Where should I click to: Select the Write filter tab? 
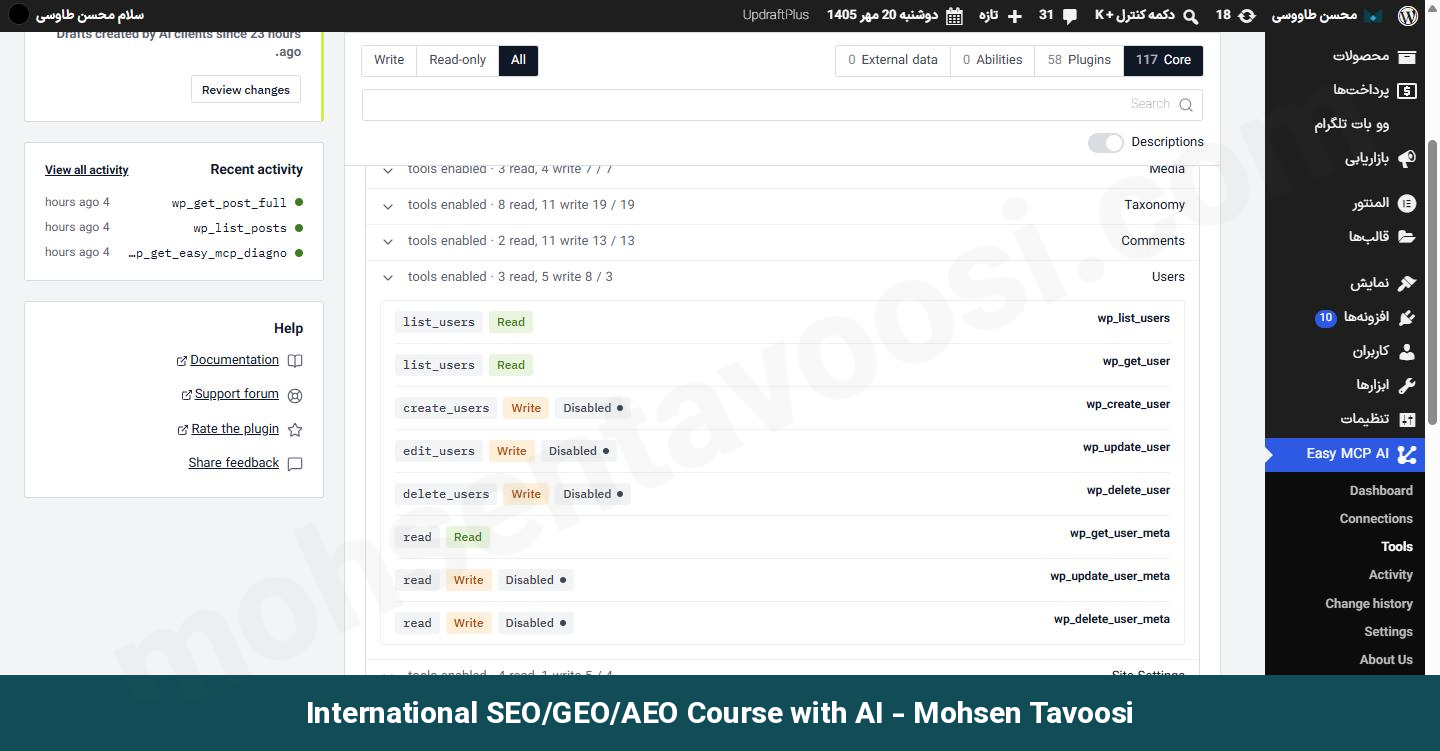click(x=389, y=60)
